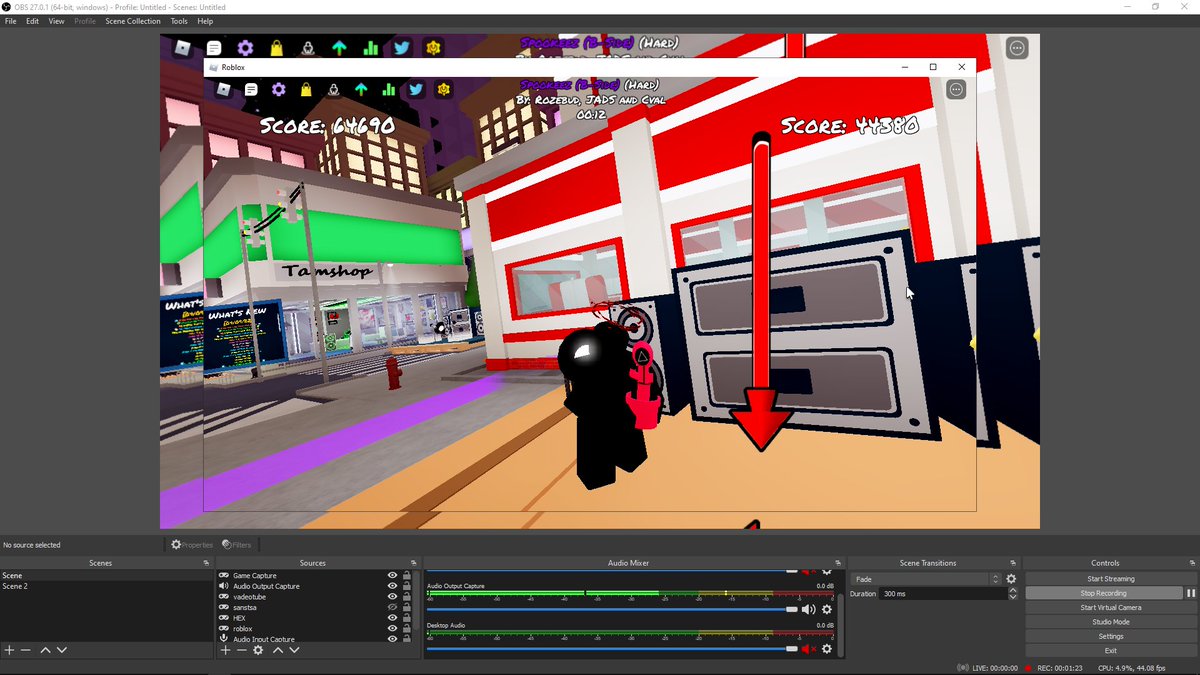
Task: Remove the selected scene using Scenes minus icon
Action: pos(26,650)
